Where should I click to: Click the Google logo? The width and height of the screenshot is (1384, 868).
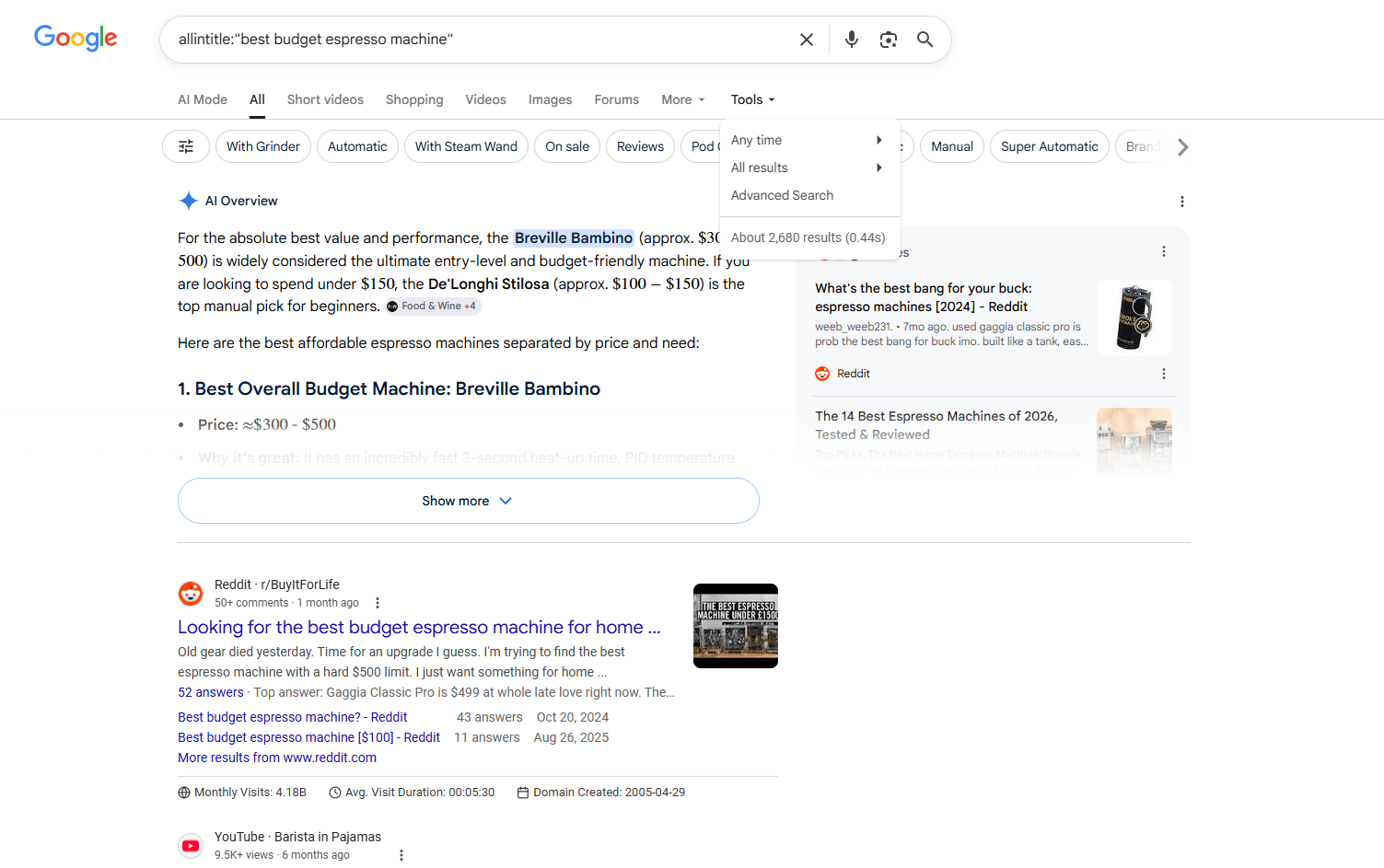(x=76, y=38)
